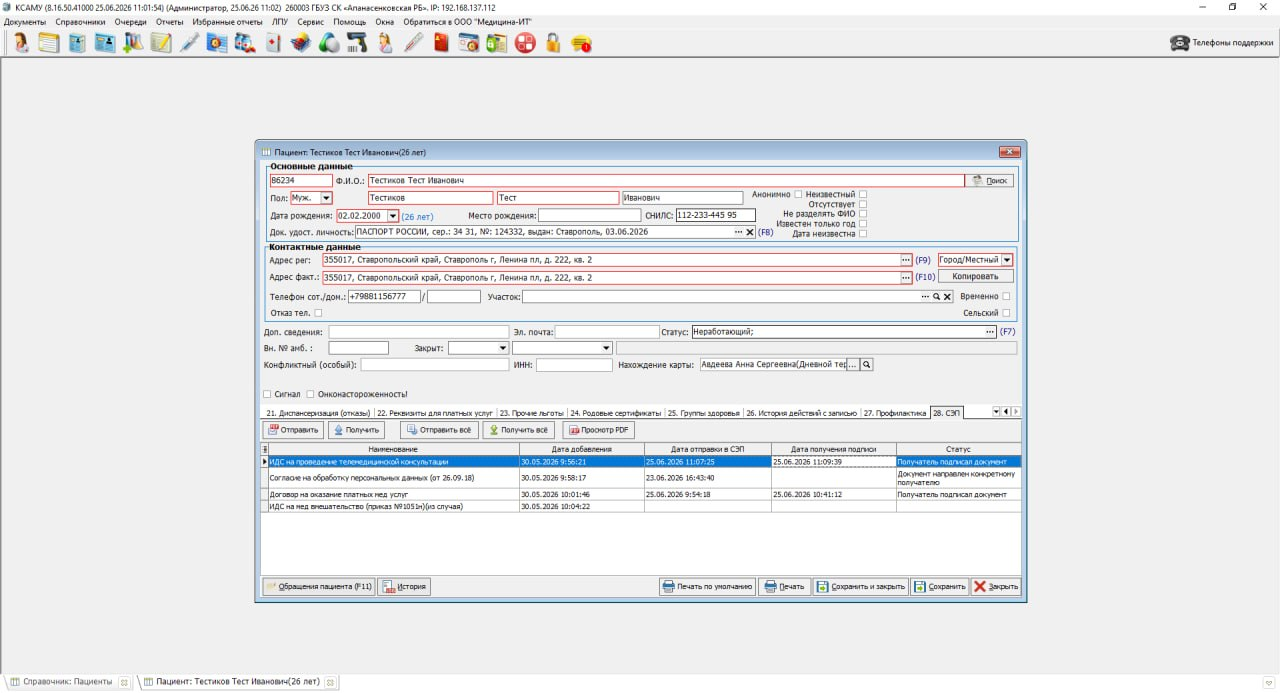Enable the Временно checkbox

(1006, 297)
